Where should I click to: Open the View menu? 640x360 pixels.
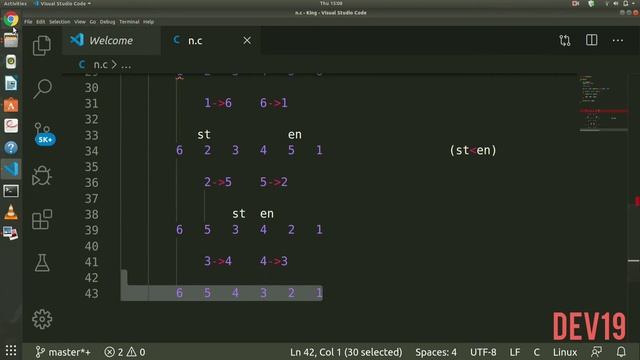click(80, 22)
